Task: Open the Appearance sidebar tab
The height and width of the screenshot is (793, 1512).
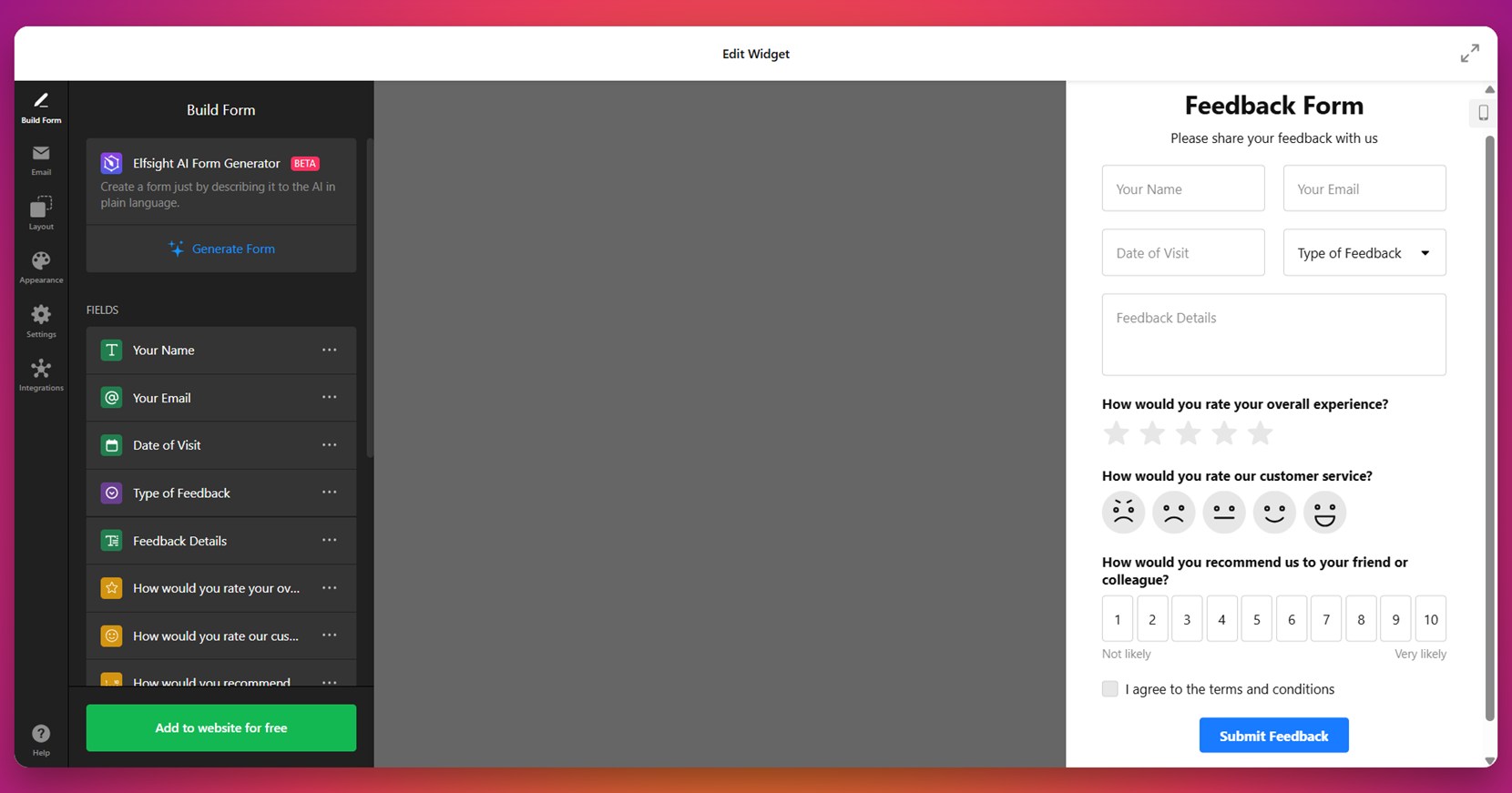Action: pos(41,268)
